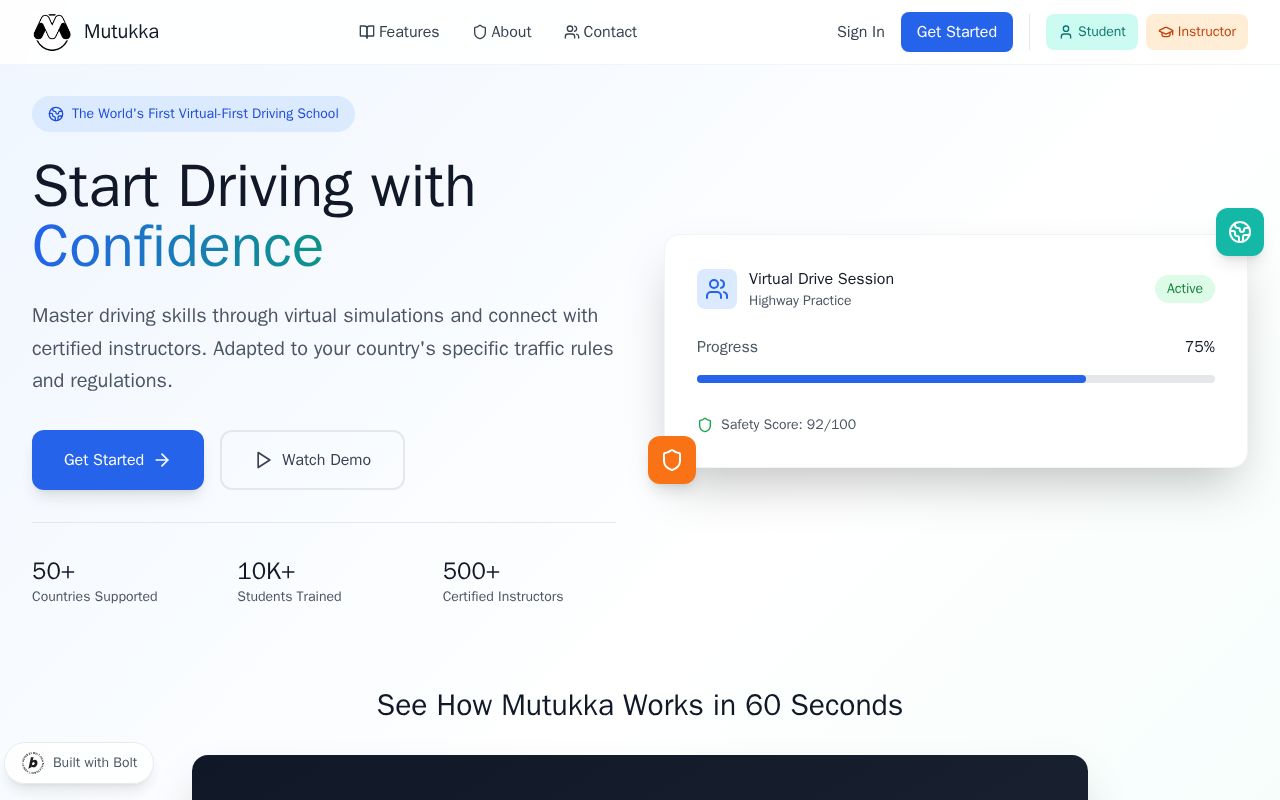Viewport: 1280px width, 800px height.
Task: Click the session progress bar
Action: (x=956, y=379)
